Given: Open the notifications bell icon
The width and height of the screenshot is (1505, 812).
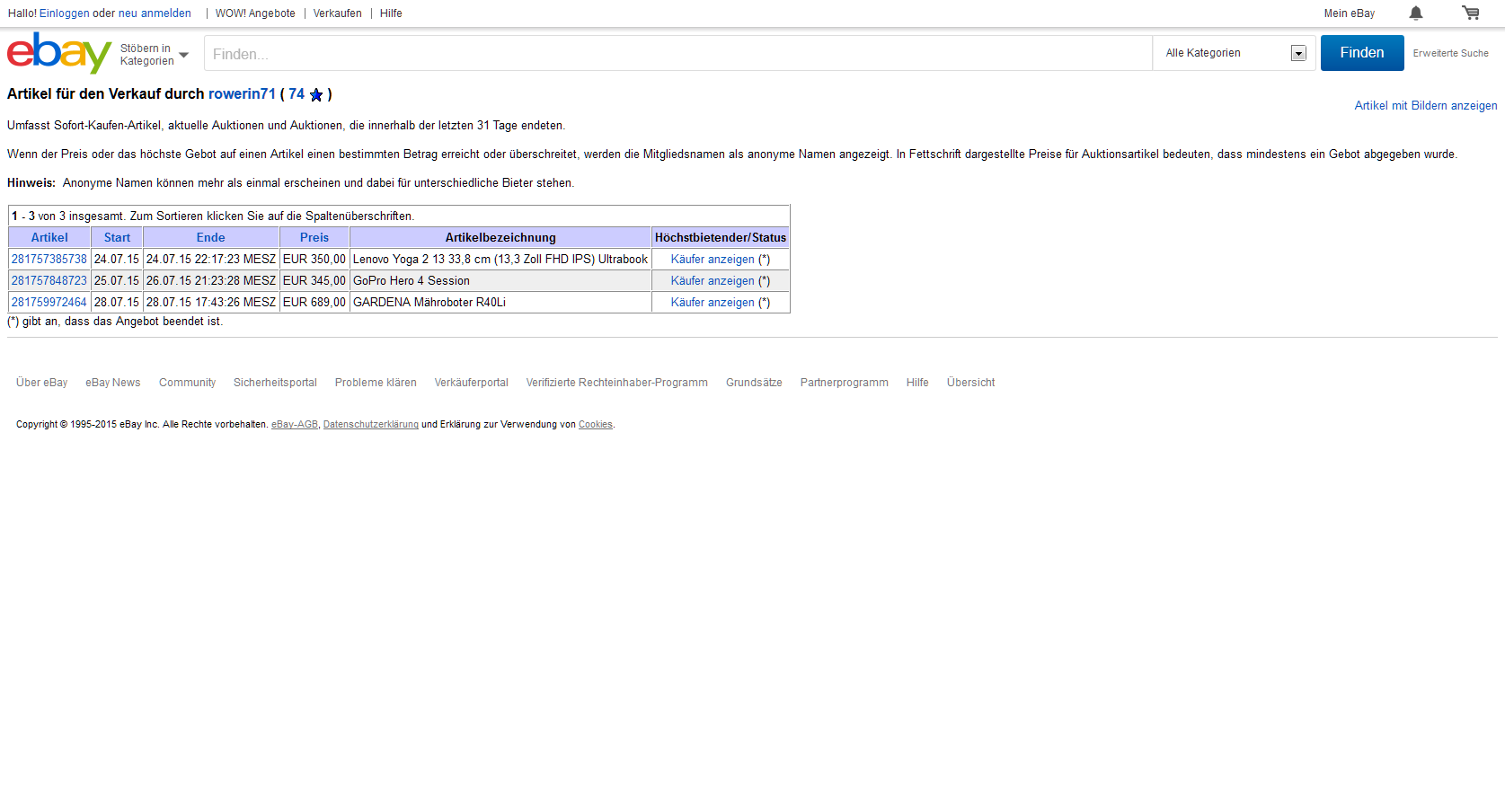Looking at the screenshot, I should coord(1416,13).
